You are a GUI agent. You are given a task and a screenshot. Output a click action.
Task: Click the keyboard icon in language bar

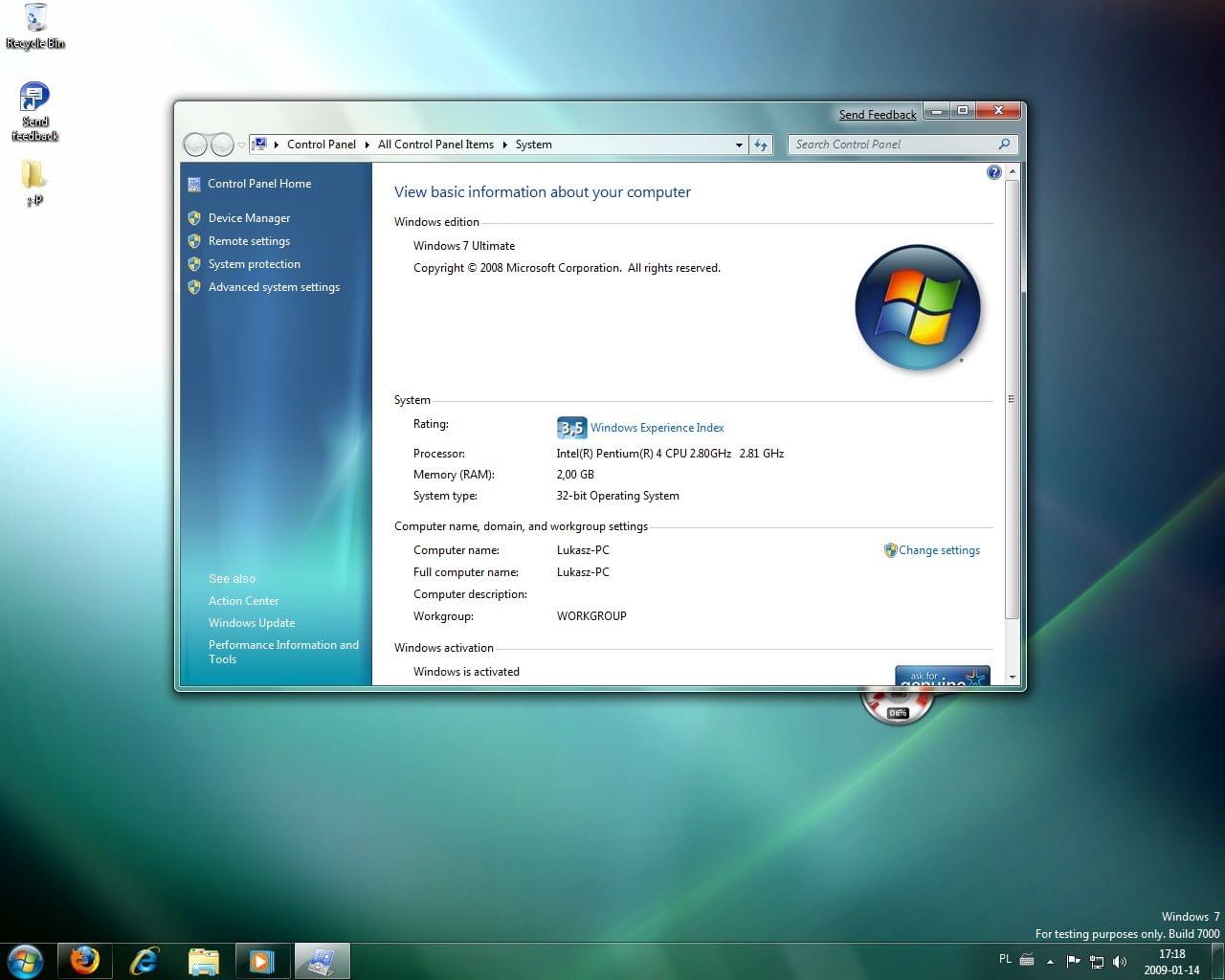(1027, 960)
